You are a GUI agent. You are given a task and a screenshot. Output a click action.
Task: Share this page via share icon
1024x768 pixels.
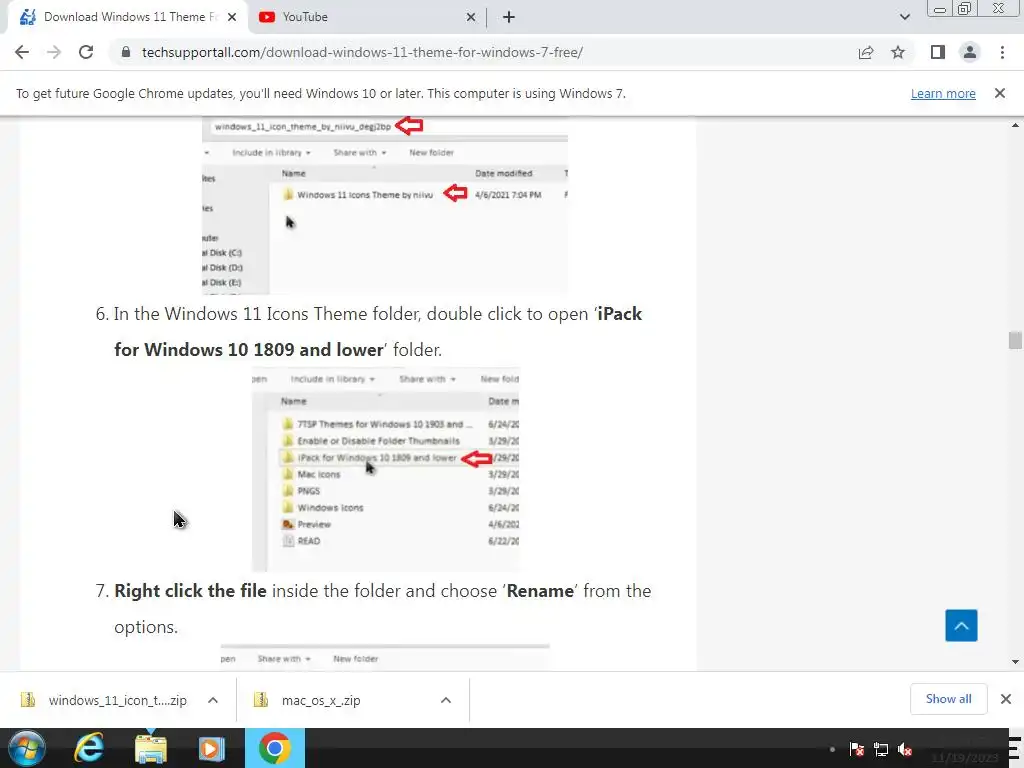click(x=866, y=52)
